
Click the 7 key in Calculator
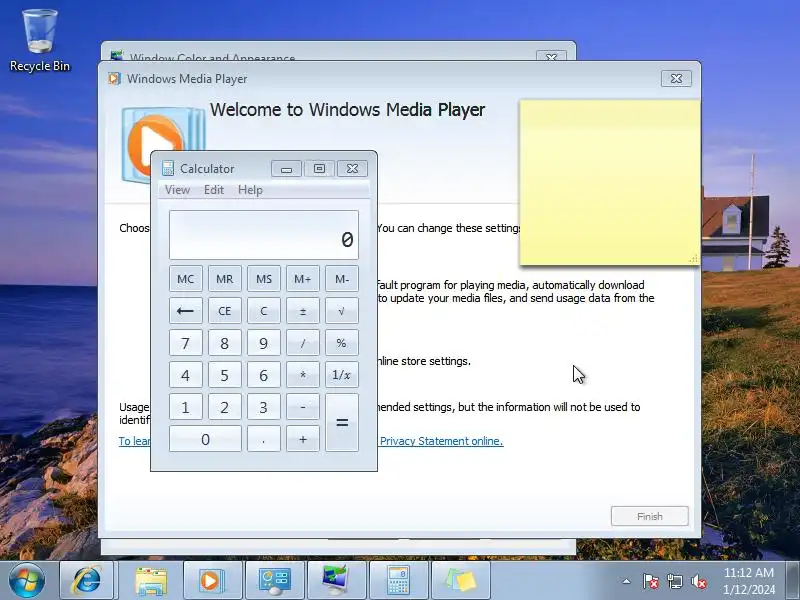pos(186,343)
